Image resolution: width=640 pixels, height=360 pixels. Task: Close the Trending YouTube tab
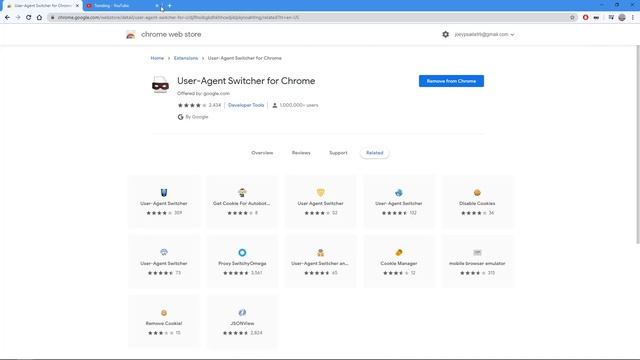pos(157,6)
